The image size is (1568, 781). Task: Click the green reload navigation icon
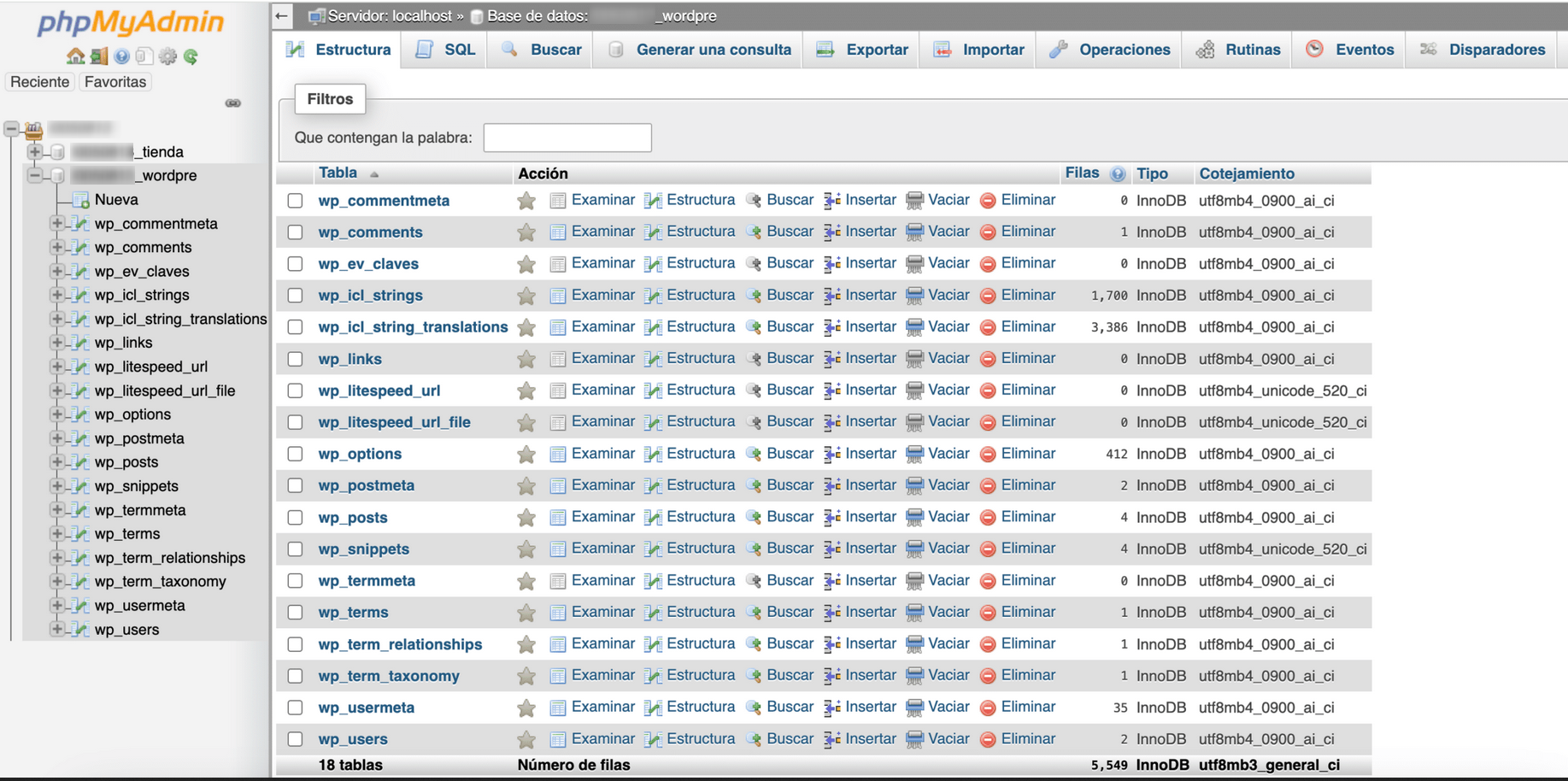[191, 56]
